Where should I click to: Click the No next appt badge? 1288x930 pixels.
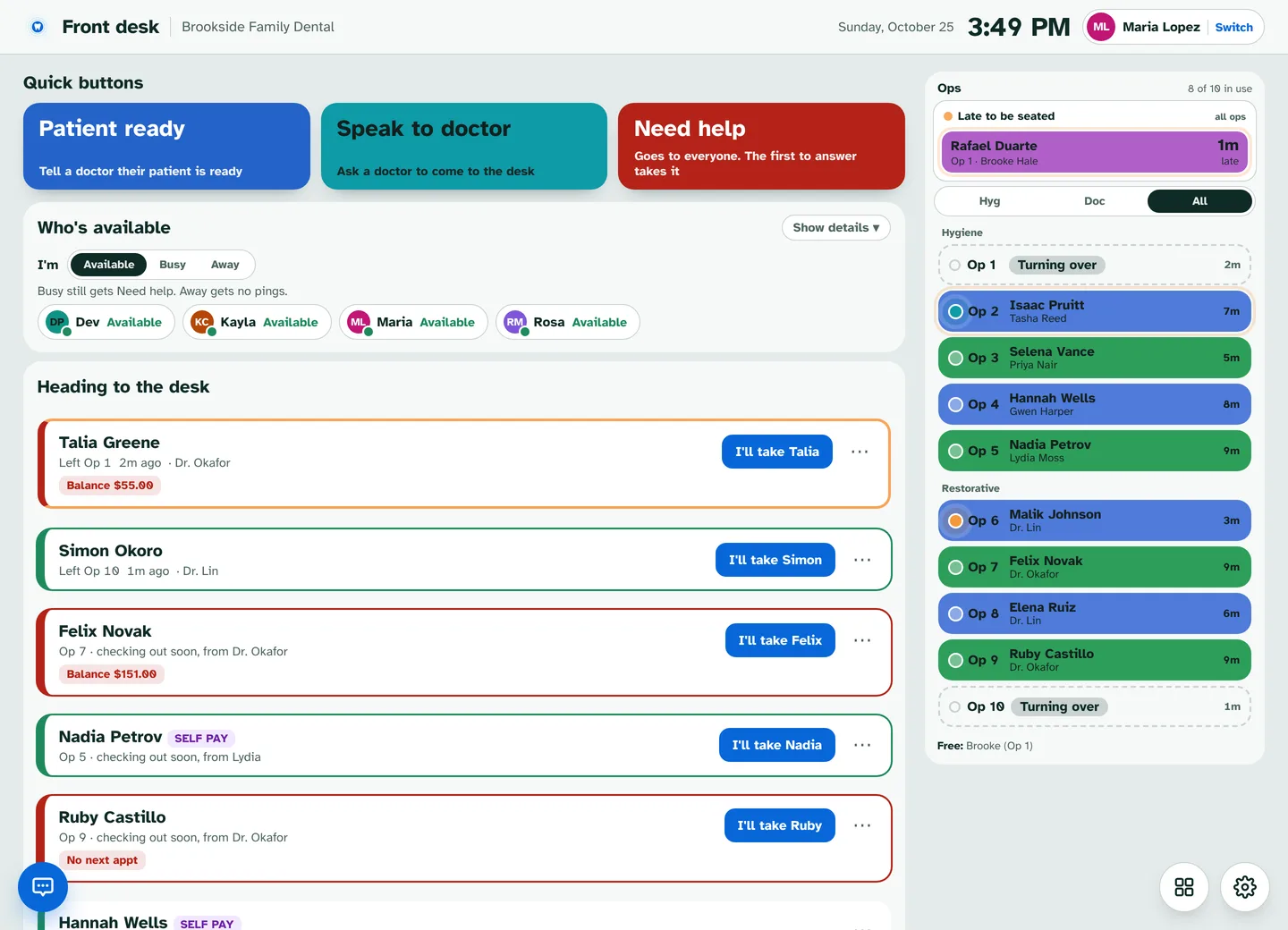click(103, 860)
